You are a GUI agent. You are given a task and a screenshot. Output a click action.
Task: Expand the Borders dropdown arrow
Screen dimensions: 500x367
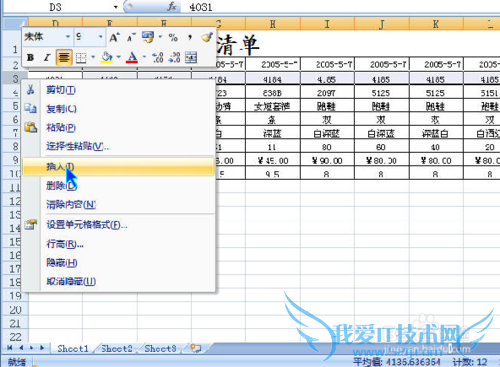coord(93,57)
